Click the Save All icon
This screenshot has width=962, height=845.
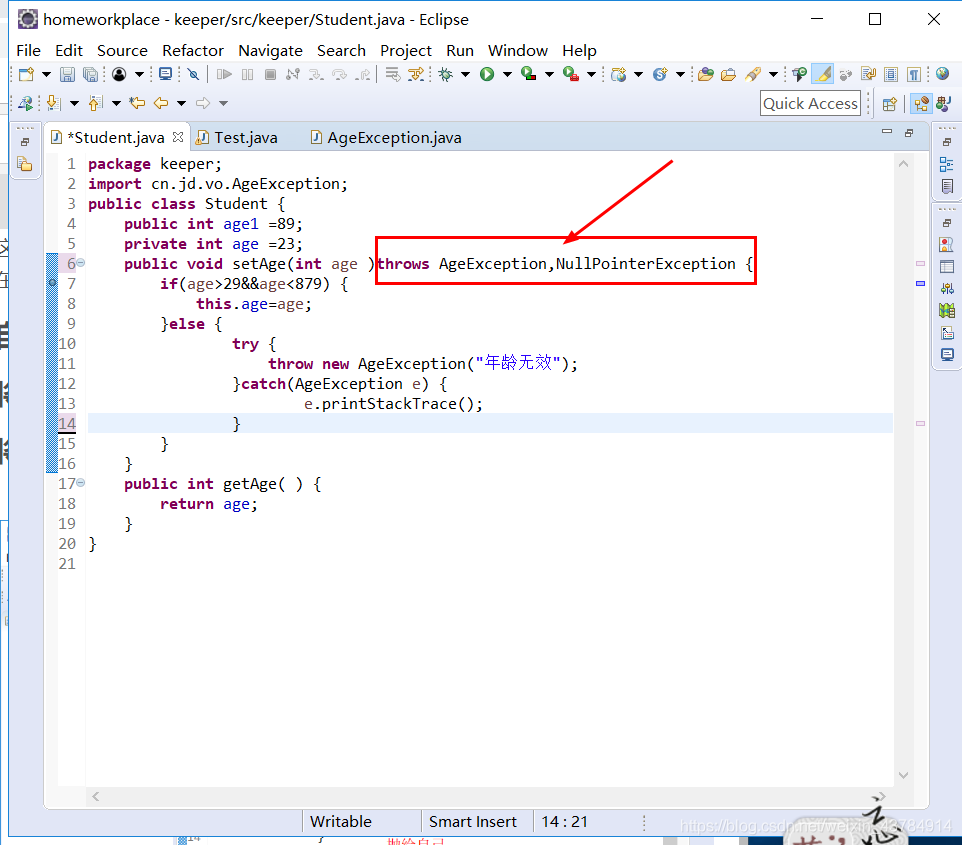pyautogui.click(x=90, y=74)
